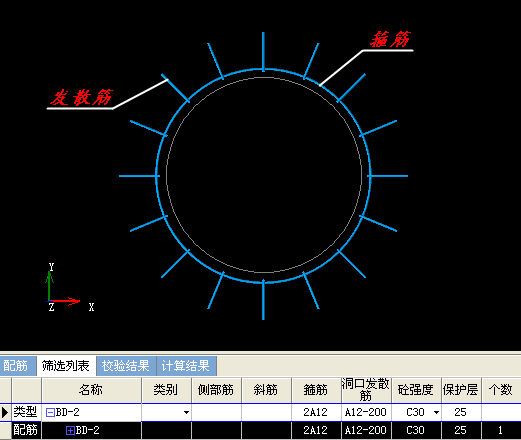Viewport: 521px width, 440px height.
Task: Click the 名称 column header
Action: 92,390
